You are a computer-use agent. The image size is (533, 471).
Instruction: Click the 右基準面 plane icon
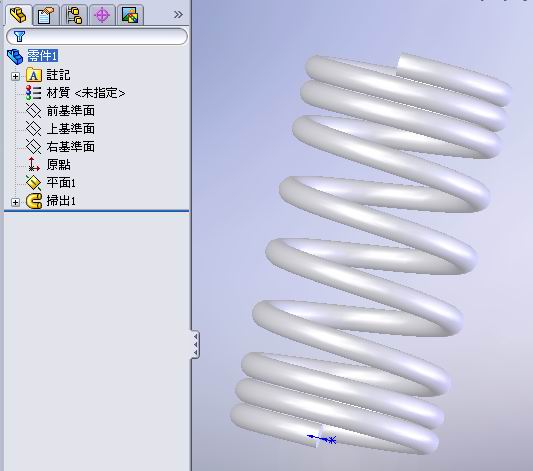click(x=34, y=146)
